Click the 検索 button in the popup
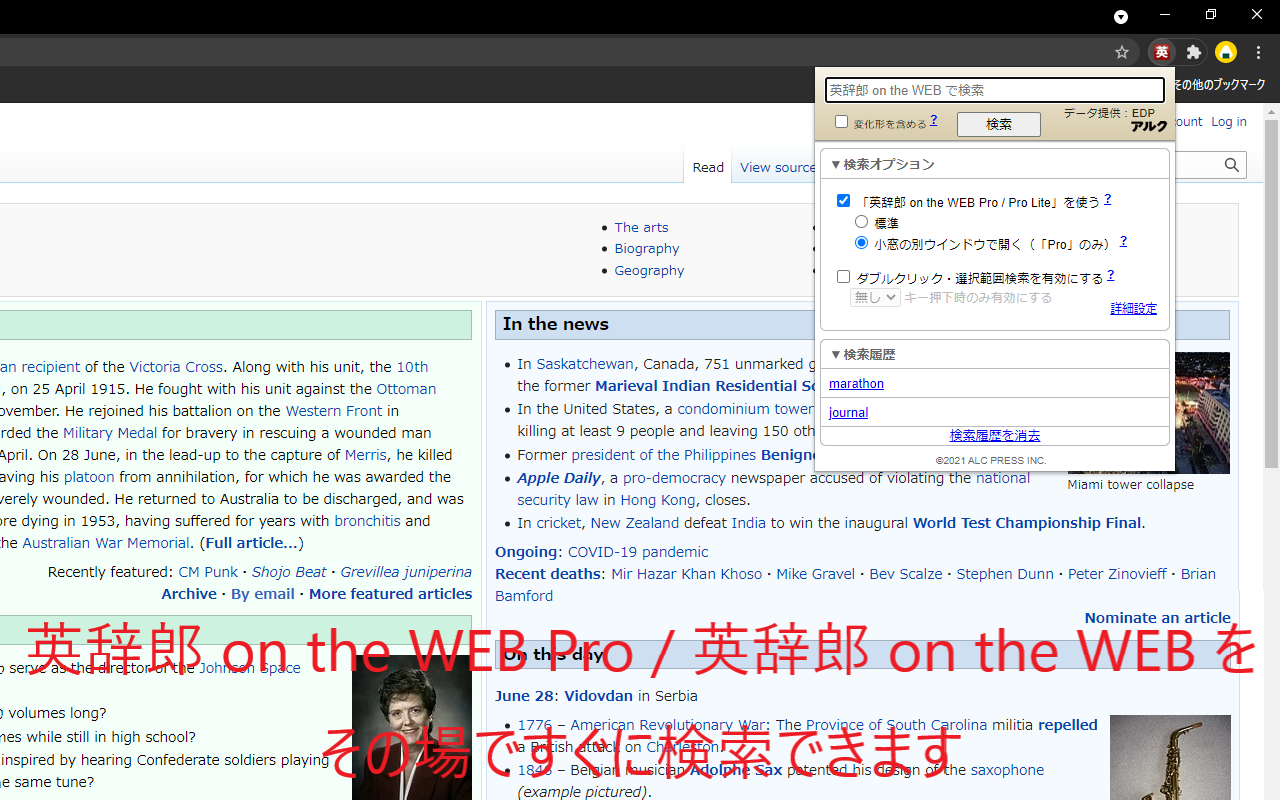Screen dimensions: 1280x800 coord(999,124)
